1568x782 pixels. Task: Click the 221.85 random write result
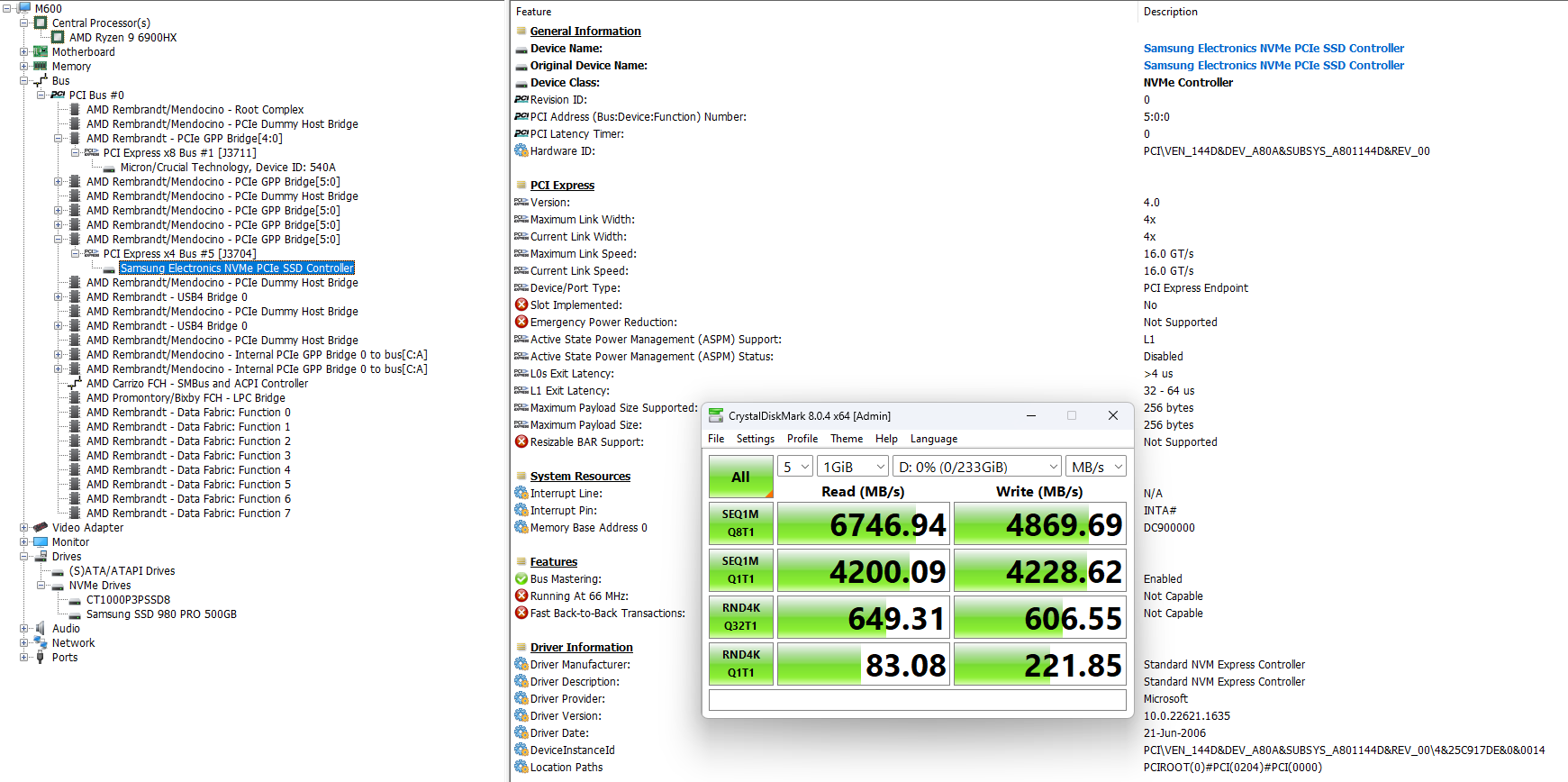coord(1040,664)
